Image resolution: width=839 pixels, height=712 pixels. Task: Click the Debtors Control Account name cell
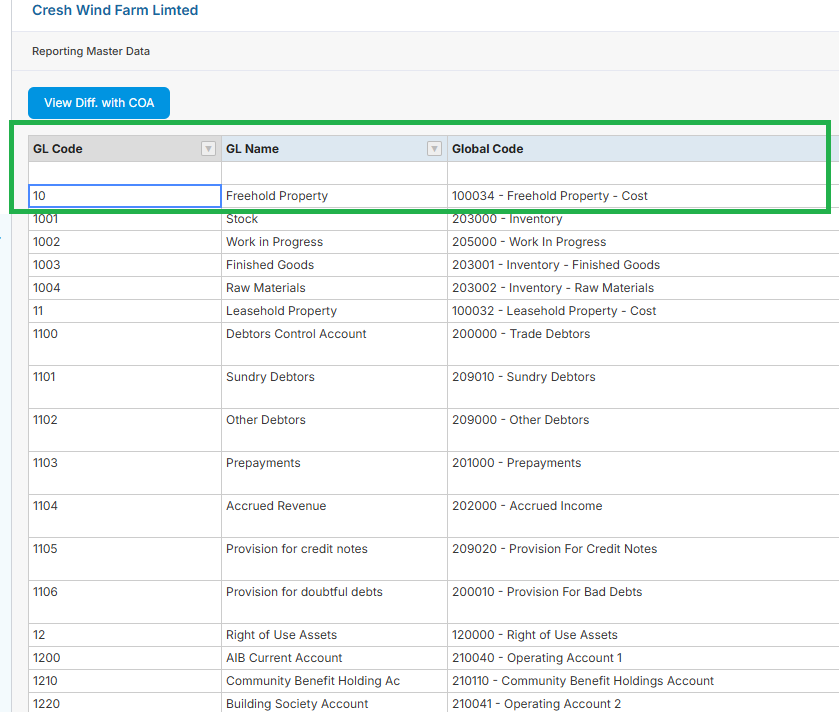click(x=334, y=344)
